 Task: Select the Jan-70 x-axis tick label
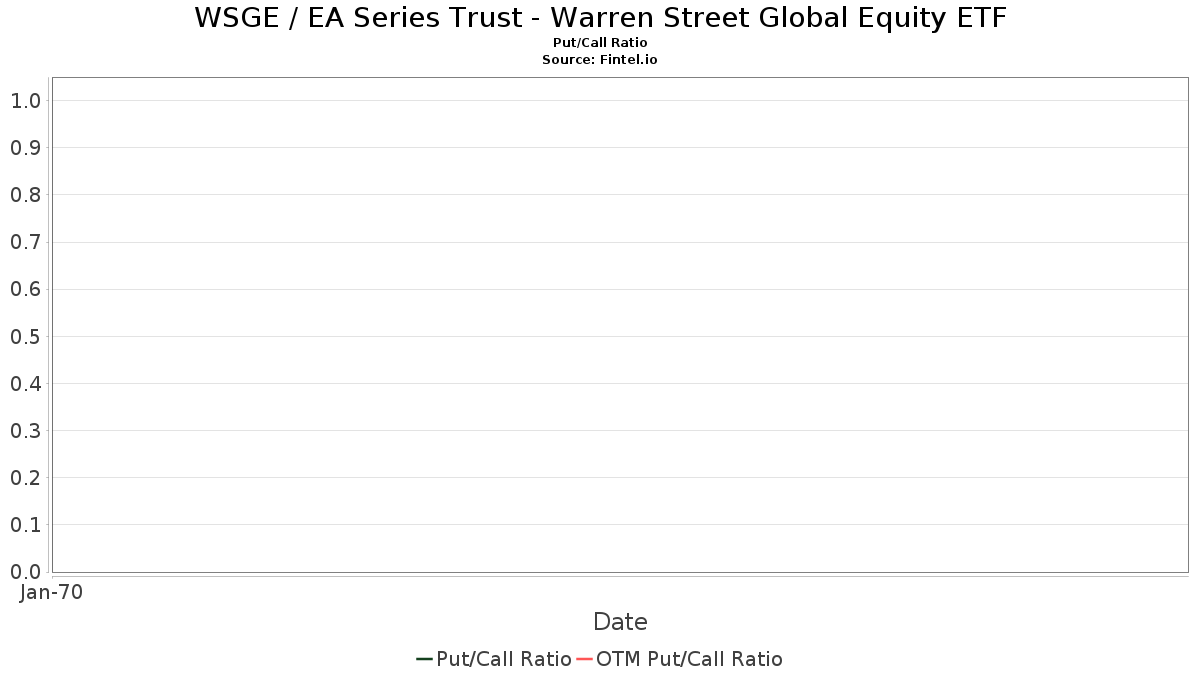click(x=51, y=592)
